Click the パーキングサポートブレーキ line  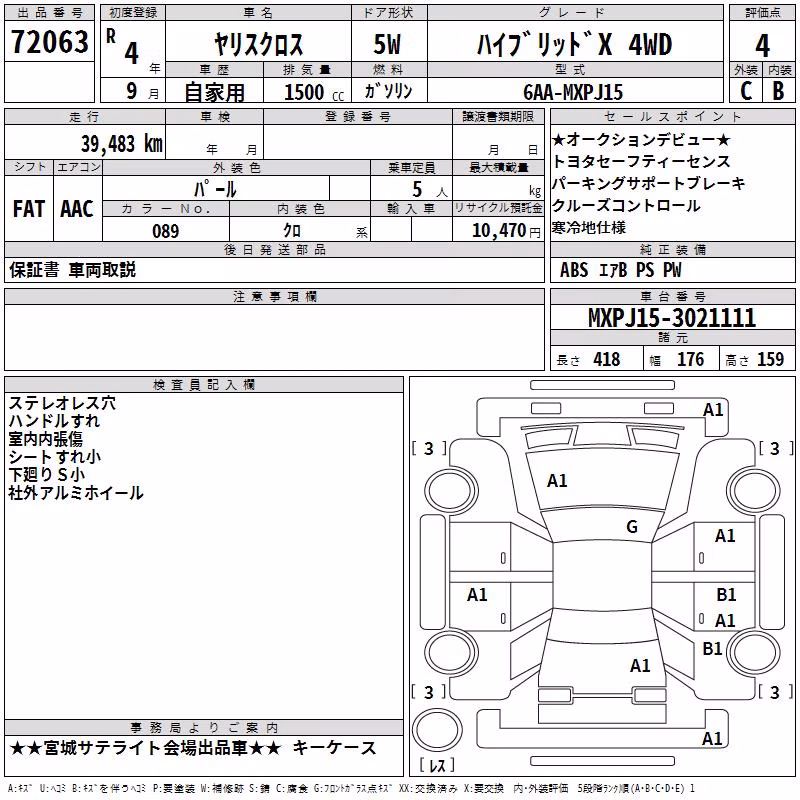tap(648, 183)
